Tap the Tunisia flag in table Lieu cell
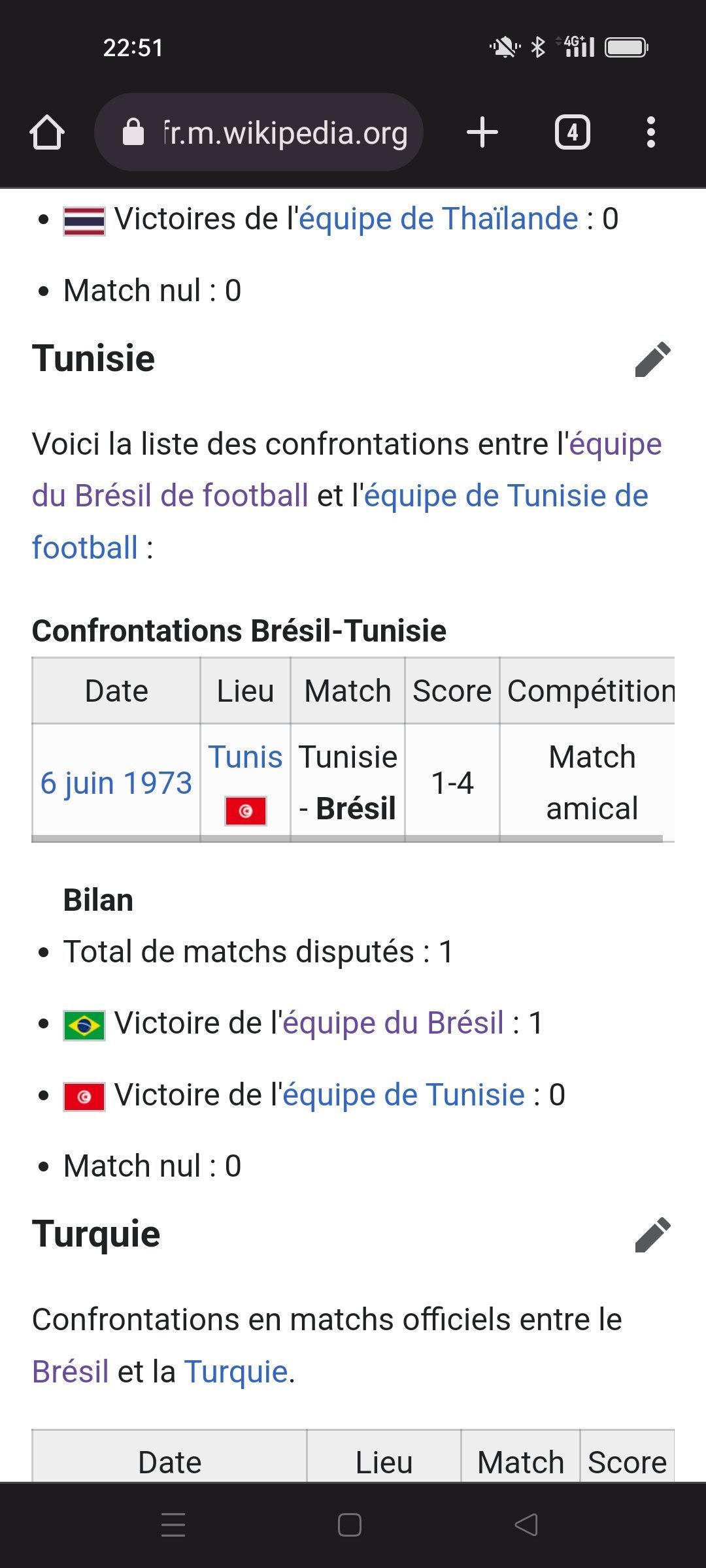This screenshot has width=706, height=1568. [x=245, y=811]
